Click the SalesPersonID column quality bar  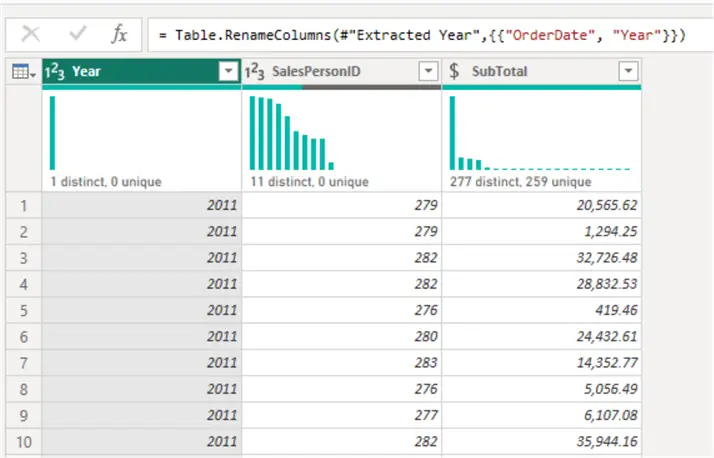[342, 87]
